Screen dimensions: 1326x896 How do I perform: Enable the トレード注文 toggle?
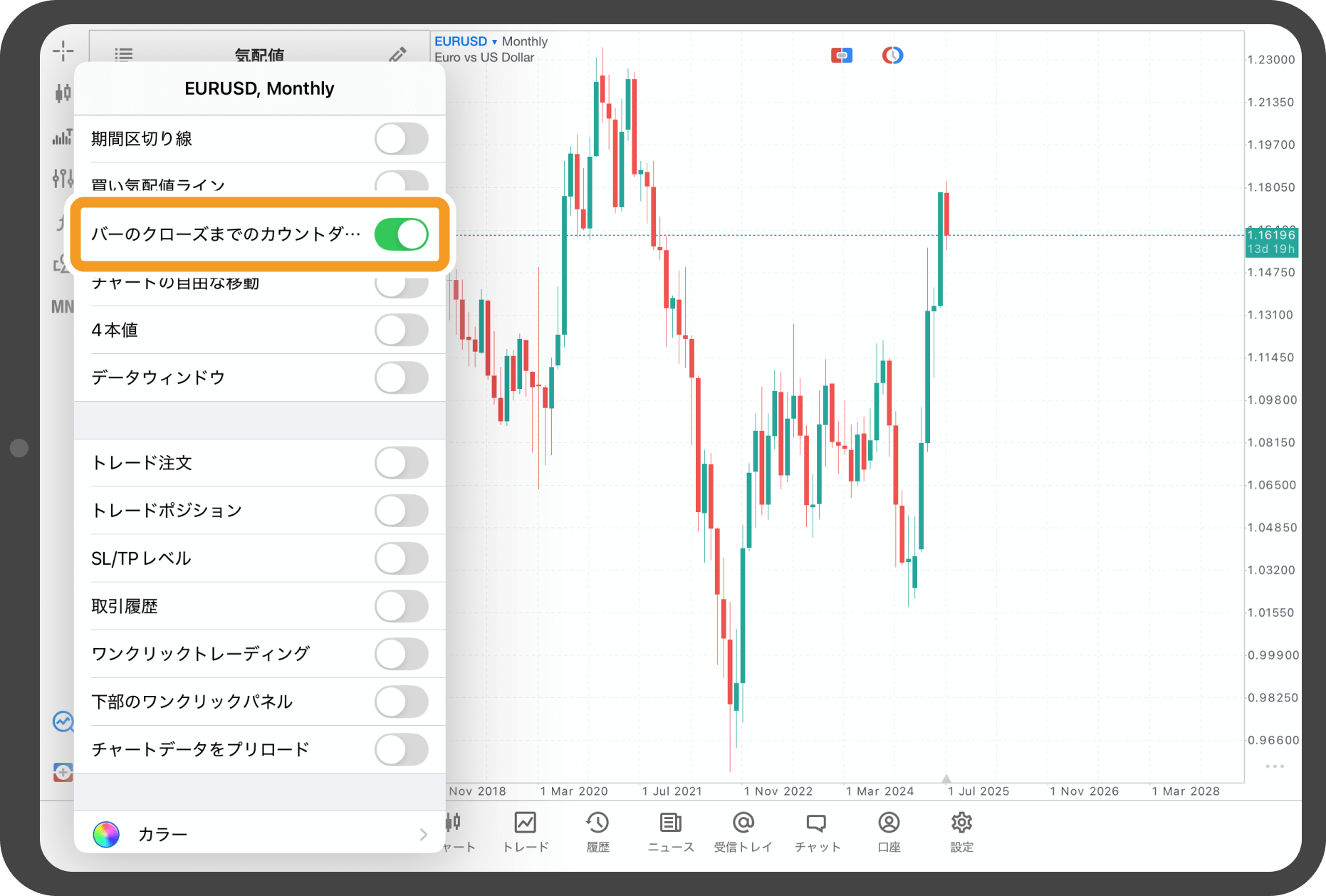click(x=402, y=463)
